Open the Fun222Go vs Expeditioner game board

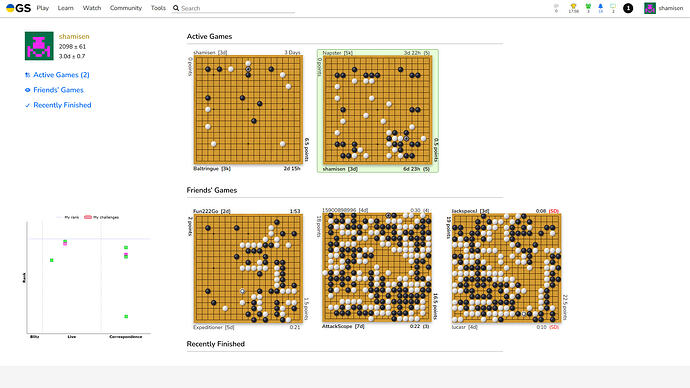pos(249,268)
